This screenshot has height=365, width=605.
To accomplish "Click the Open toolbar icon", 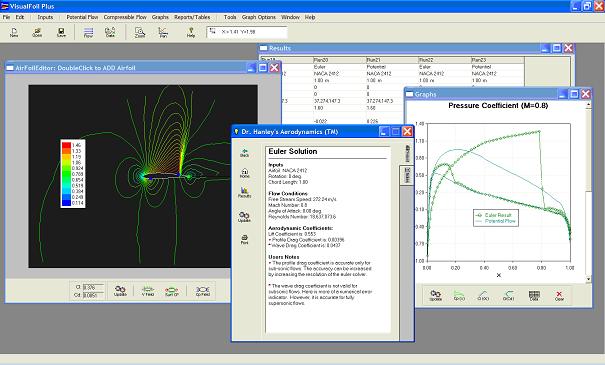I will [x=37, y=32].
